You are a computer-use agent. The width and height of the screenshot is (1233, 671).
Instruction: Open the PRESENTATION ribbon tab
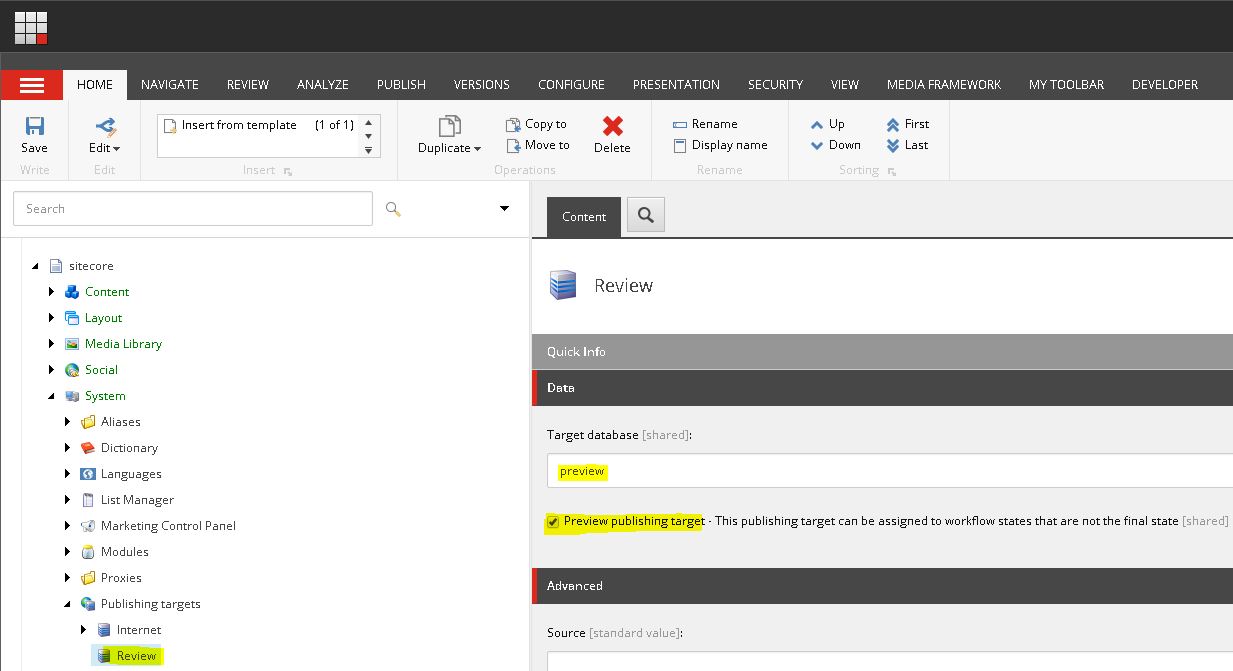coord(676,85)
